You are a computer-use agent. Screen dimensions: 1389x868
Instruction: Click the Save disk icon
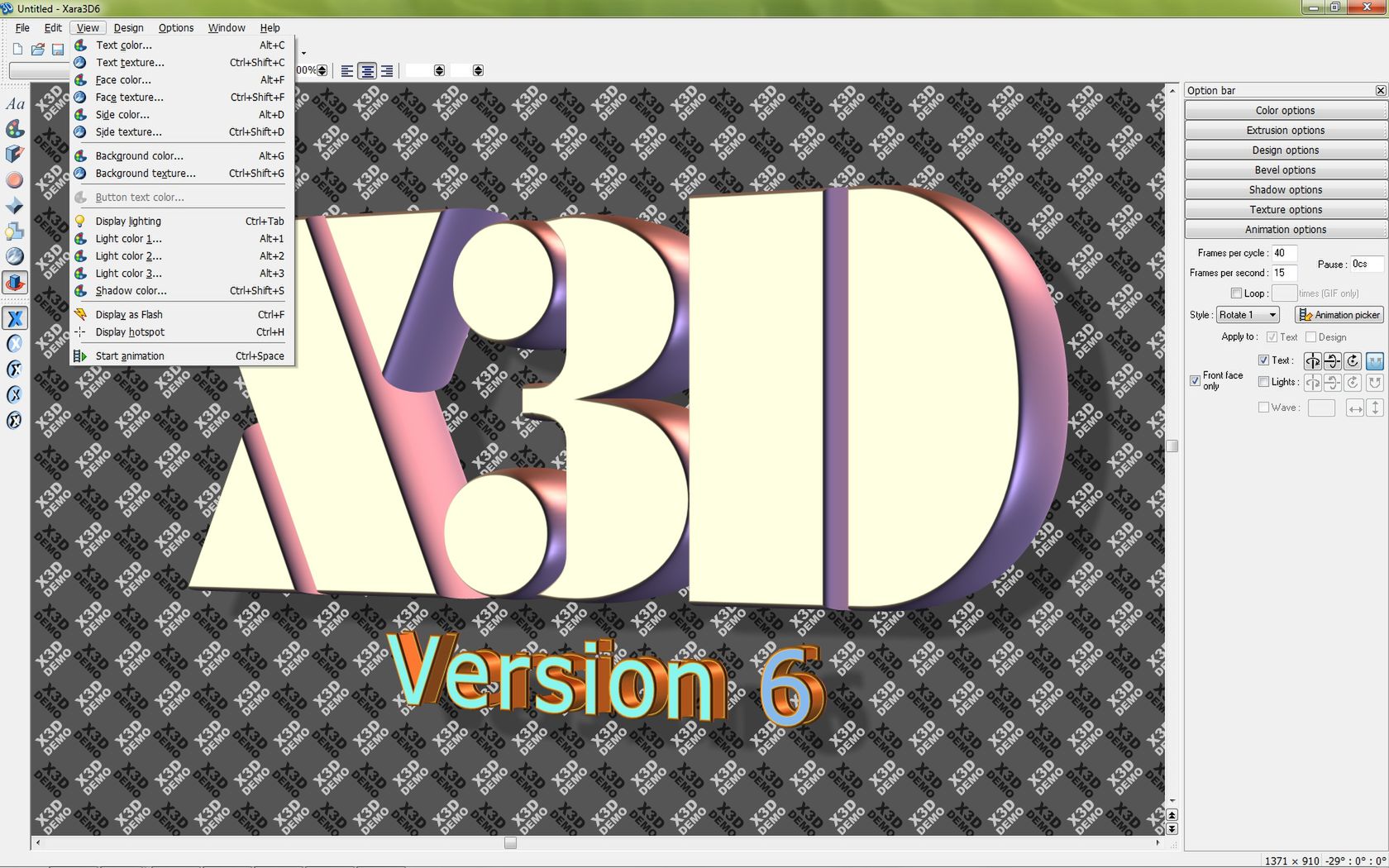click(x=58, y=50)
